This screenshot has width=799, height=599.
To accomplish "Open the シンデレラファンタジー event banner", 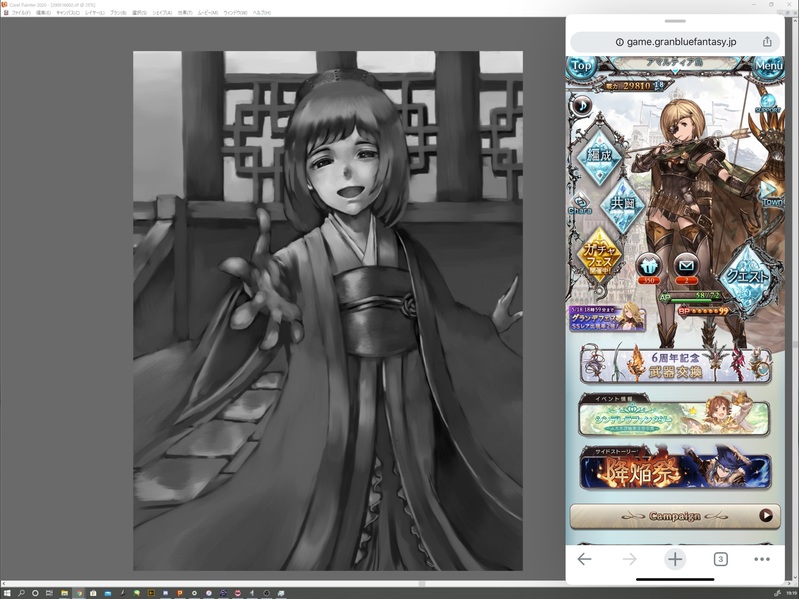I will (x=674, y=417).
